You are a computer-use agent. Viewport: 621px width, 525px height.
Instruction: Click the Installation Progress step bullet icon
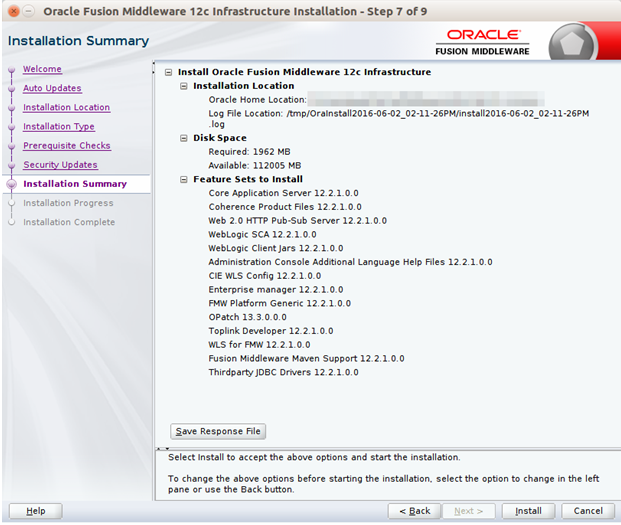(11, 203)
